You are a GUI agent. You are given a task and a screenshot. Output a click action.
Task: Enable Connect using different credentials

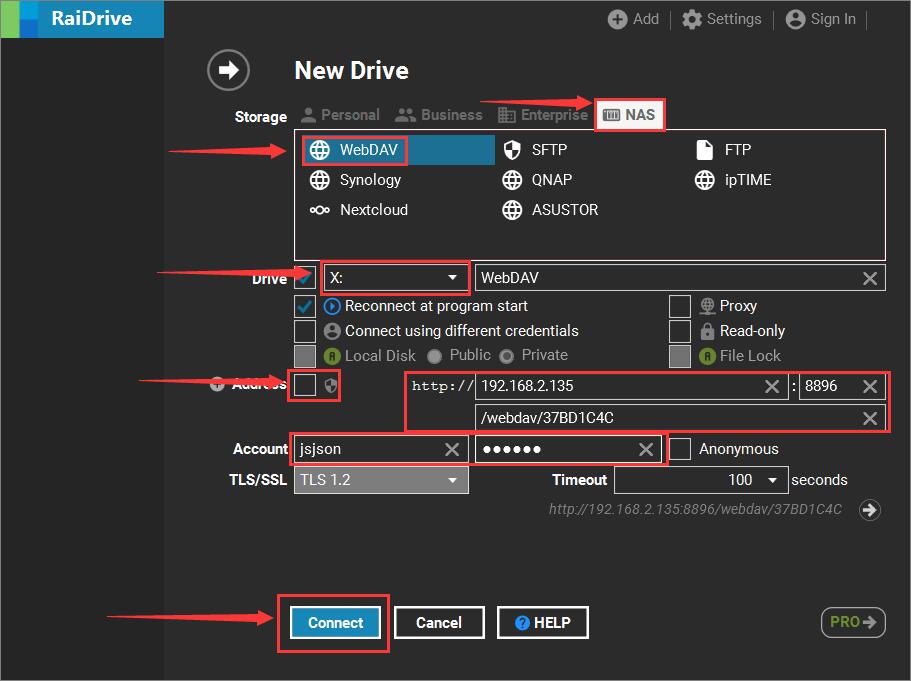[304, 331]
